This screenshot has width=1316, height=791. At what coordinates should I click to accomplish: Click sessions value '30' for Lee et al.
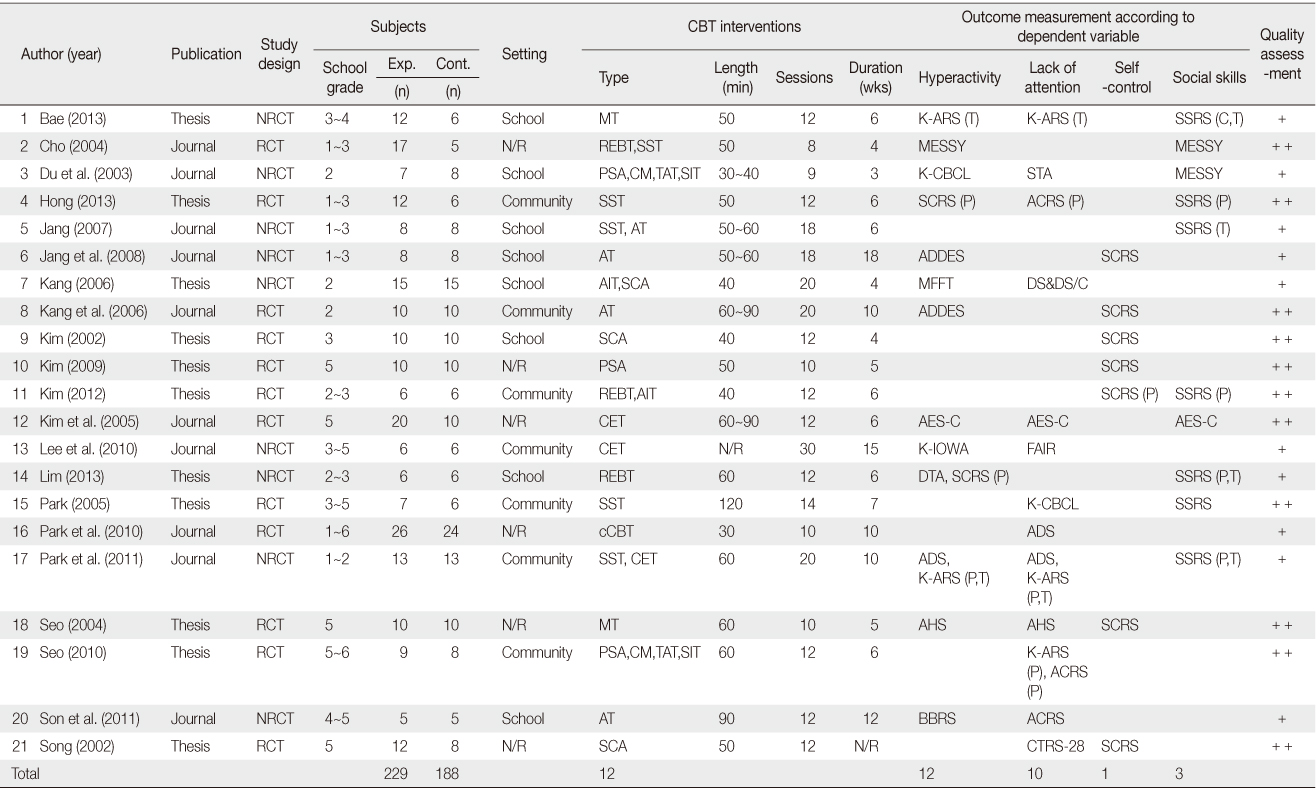point(806,449)
